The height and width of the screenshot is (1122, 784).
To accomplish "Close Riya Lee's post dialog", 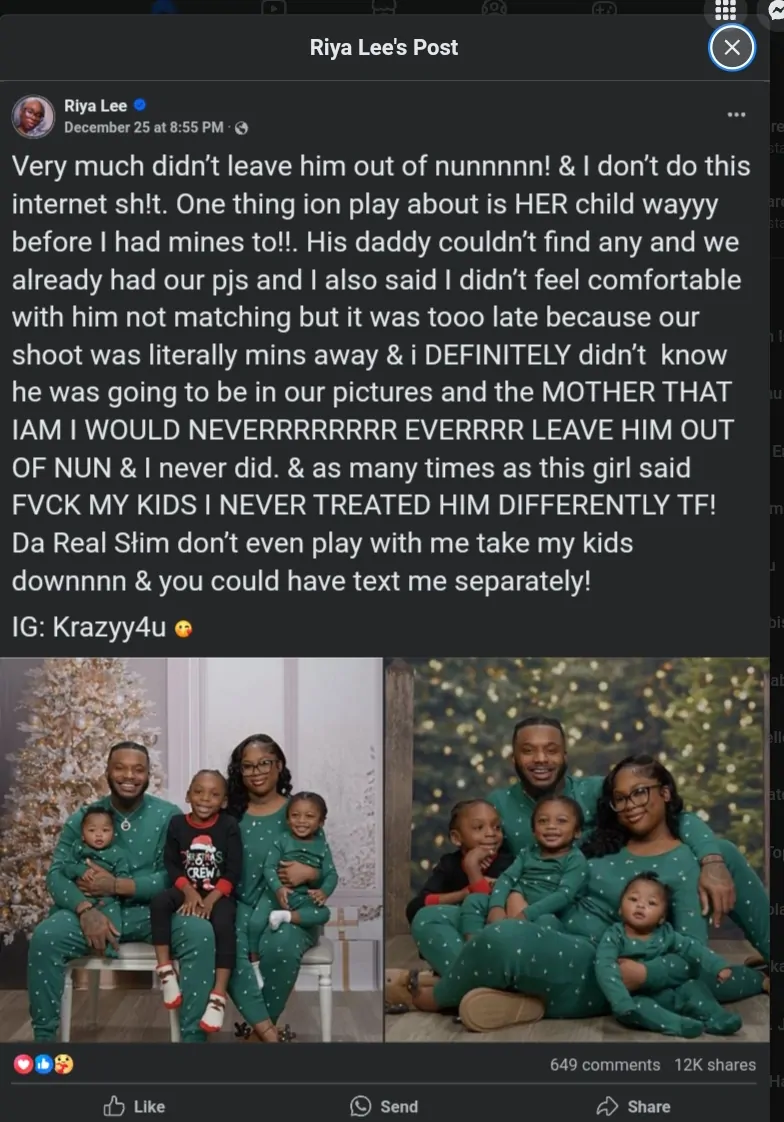I will (732, 47).
